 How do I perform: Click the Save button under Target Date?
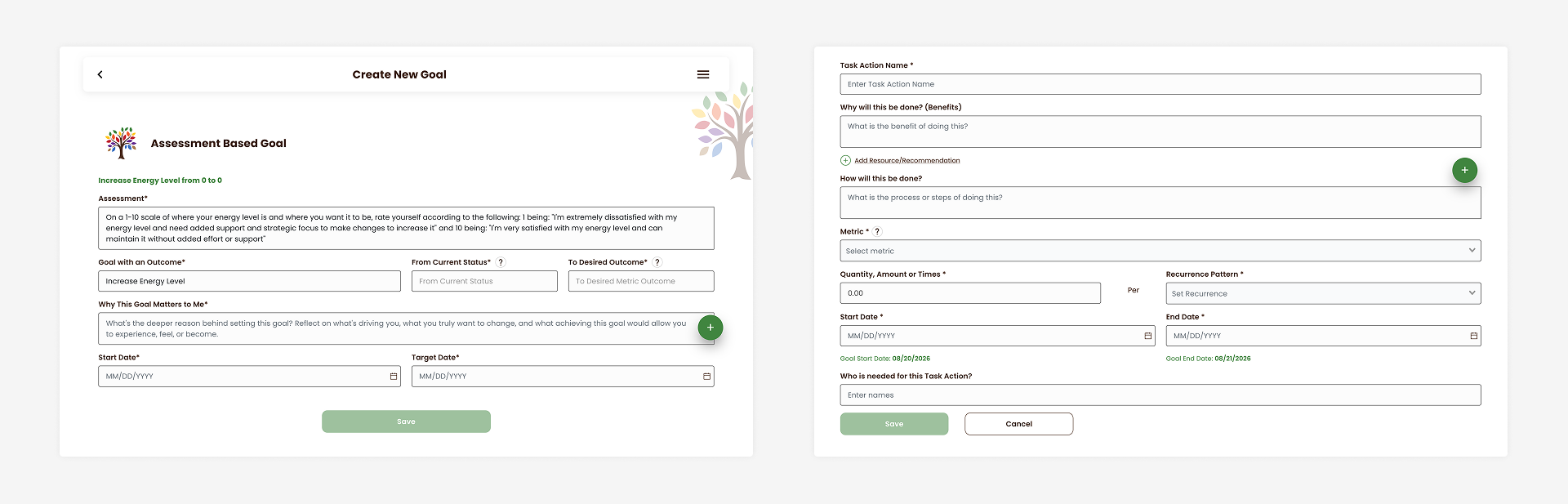[406, 421]
